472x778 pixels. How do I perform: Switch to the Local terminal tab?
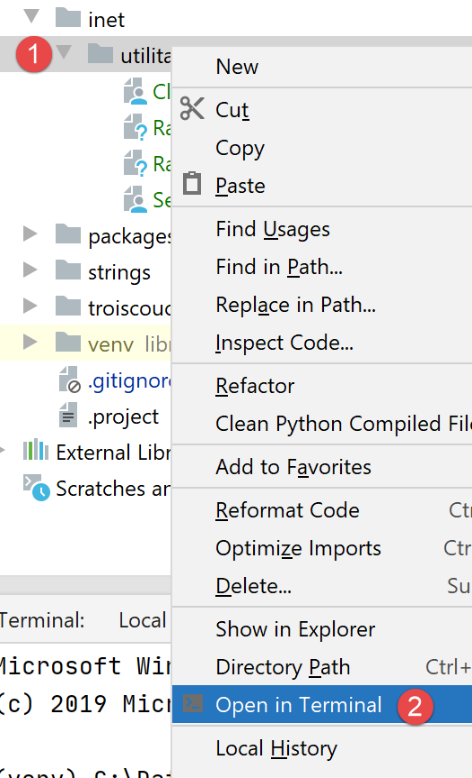(142, 621)
